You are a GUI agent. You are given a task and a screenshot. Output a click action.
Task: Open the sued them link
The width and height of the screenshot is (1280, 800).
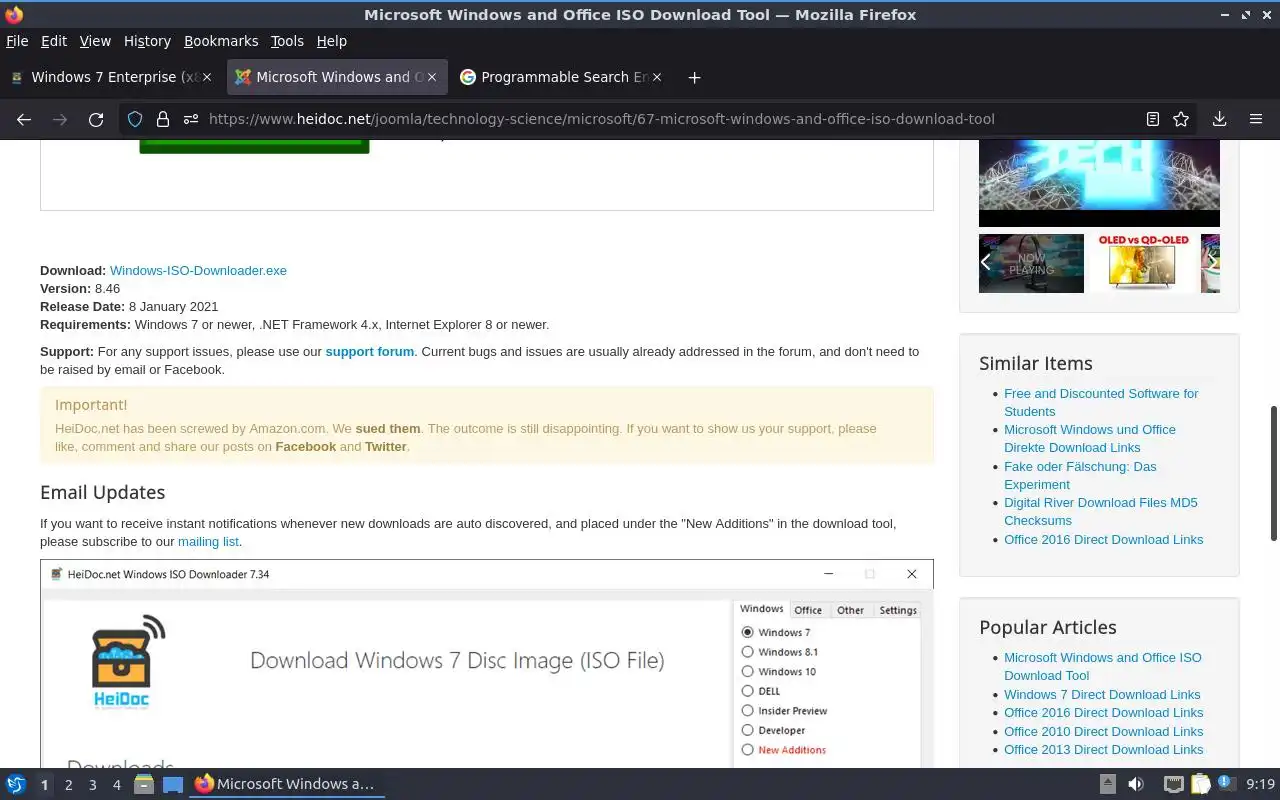(388, 429)
